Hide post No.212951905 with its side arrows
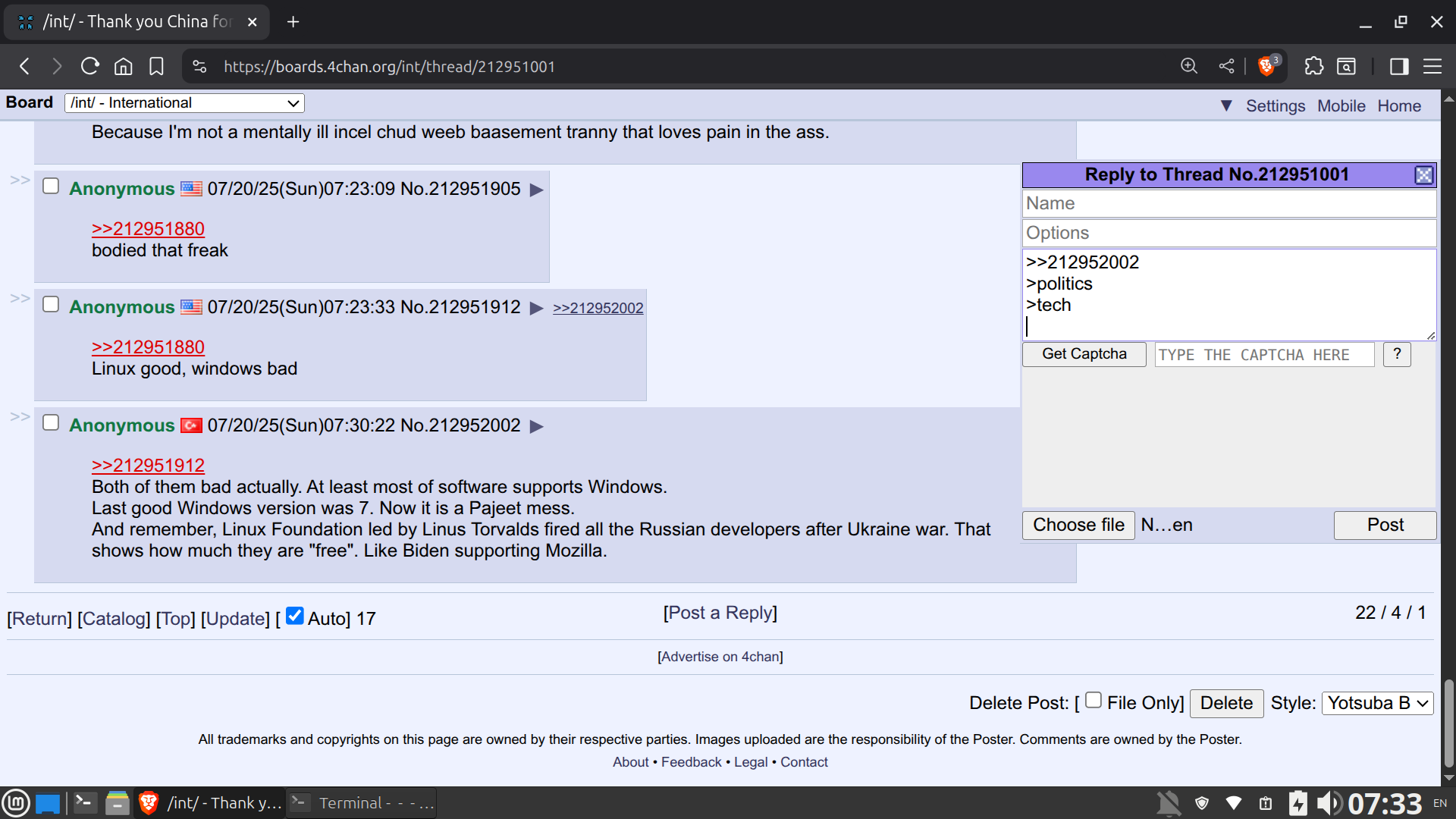The image size is (1456, 819). (20, 180)
